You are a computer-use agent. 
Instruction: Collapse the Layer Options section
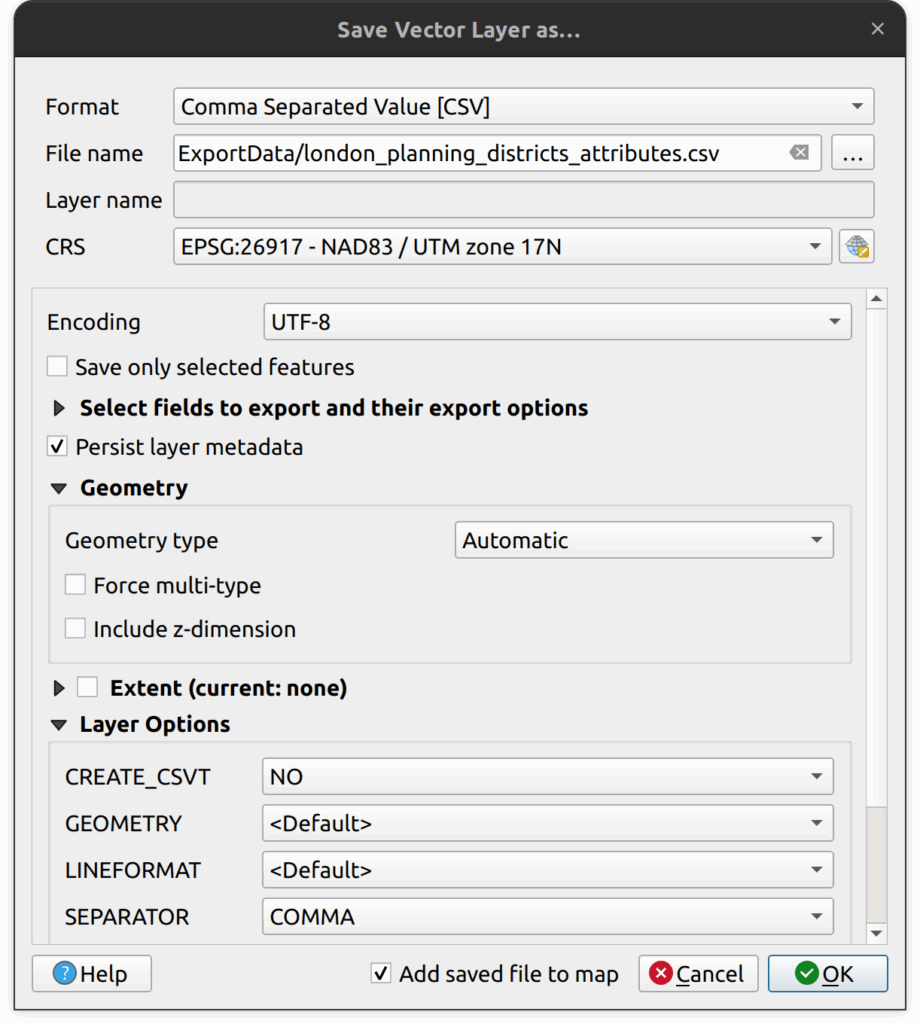coord(59,725)
